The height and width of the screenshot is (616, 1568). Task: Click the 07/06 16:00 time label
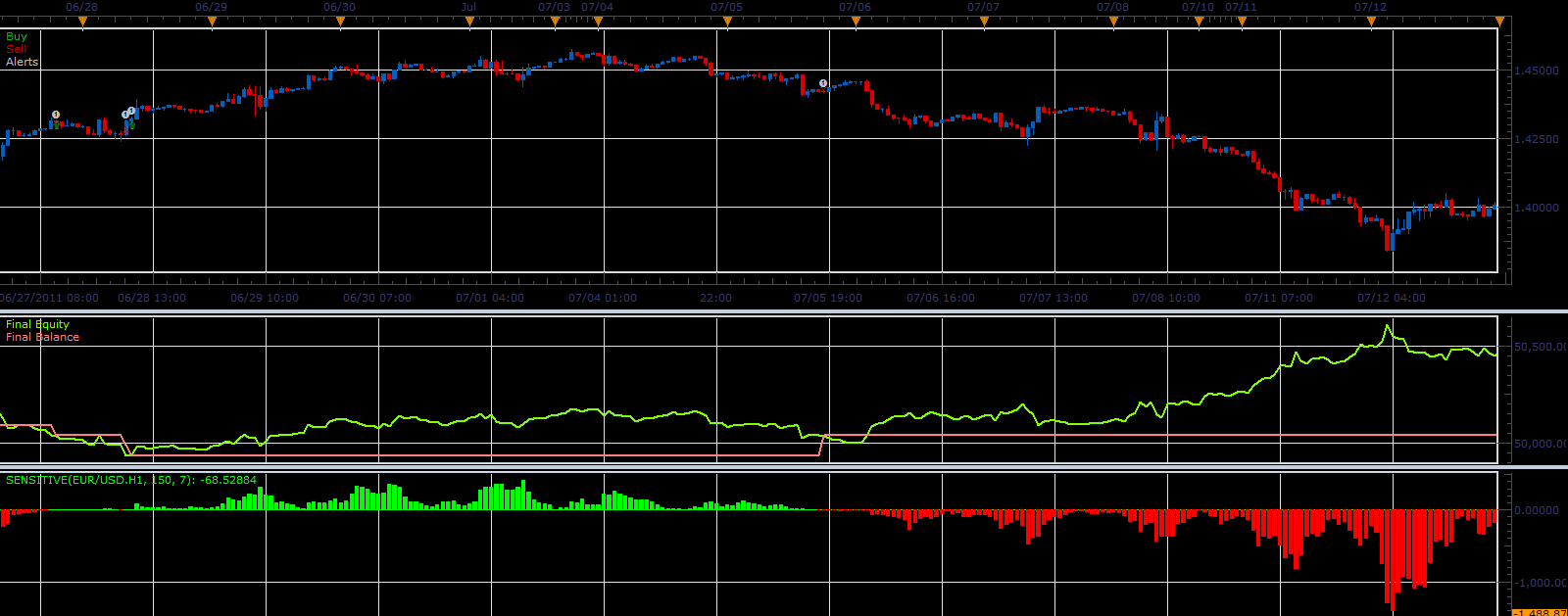(941, 298)
